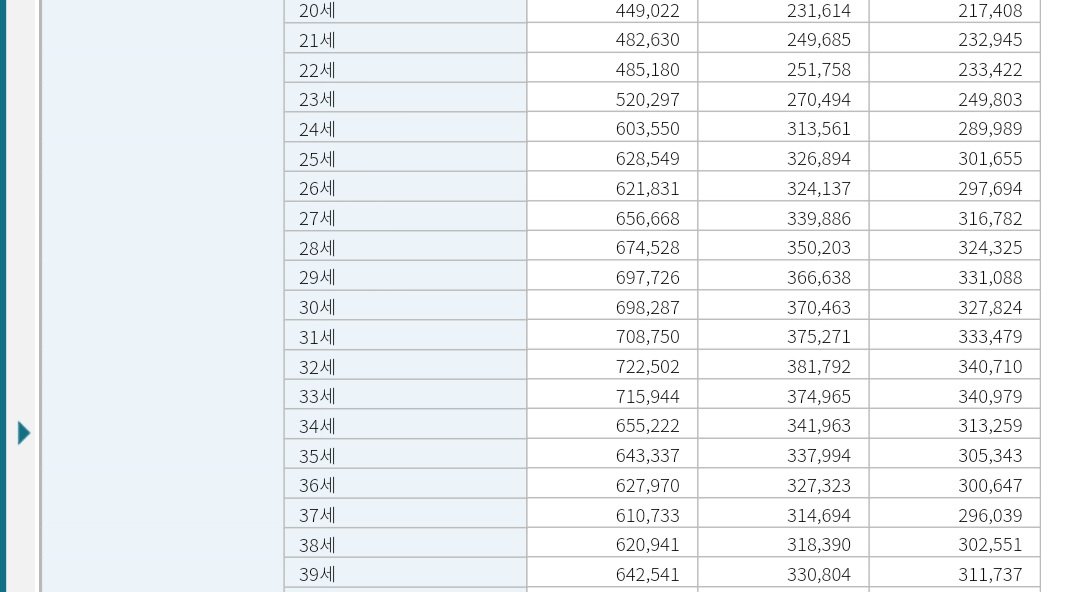The image size is (1080, 592).
Task: Click the cell showing 333,479
Action: pyautogui.click(x=990, y=336)
